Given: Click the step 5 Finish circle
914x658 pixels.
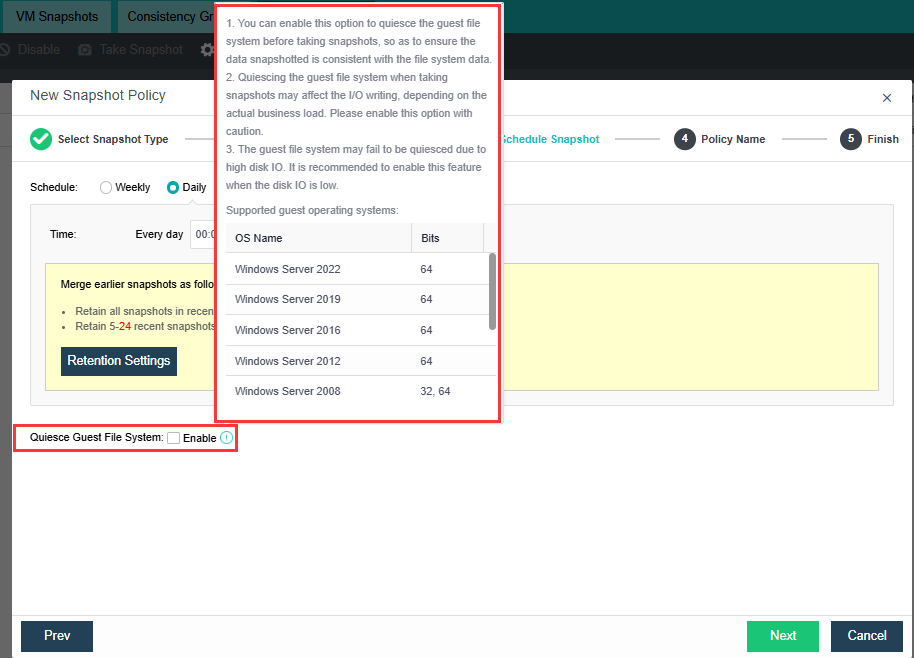Looking at the screenshot, I should pyautogui.click(x=851, y=139).
